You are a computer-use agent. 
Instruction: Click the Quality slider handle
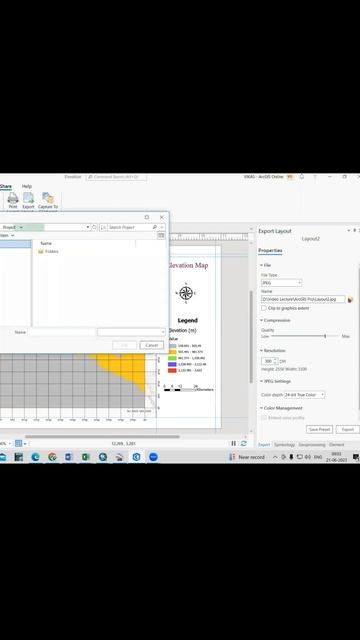click(325, 336)
